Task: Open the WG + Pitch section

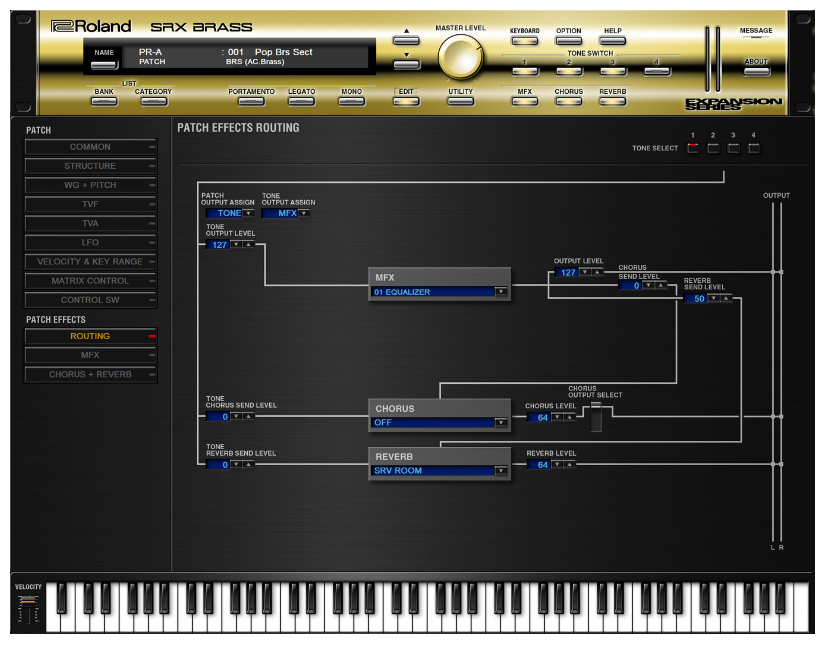Action: (x=92, y=187)
